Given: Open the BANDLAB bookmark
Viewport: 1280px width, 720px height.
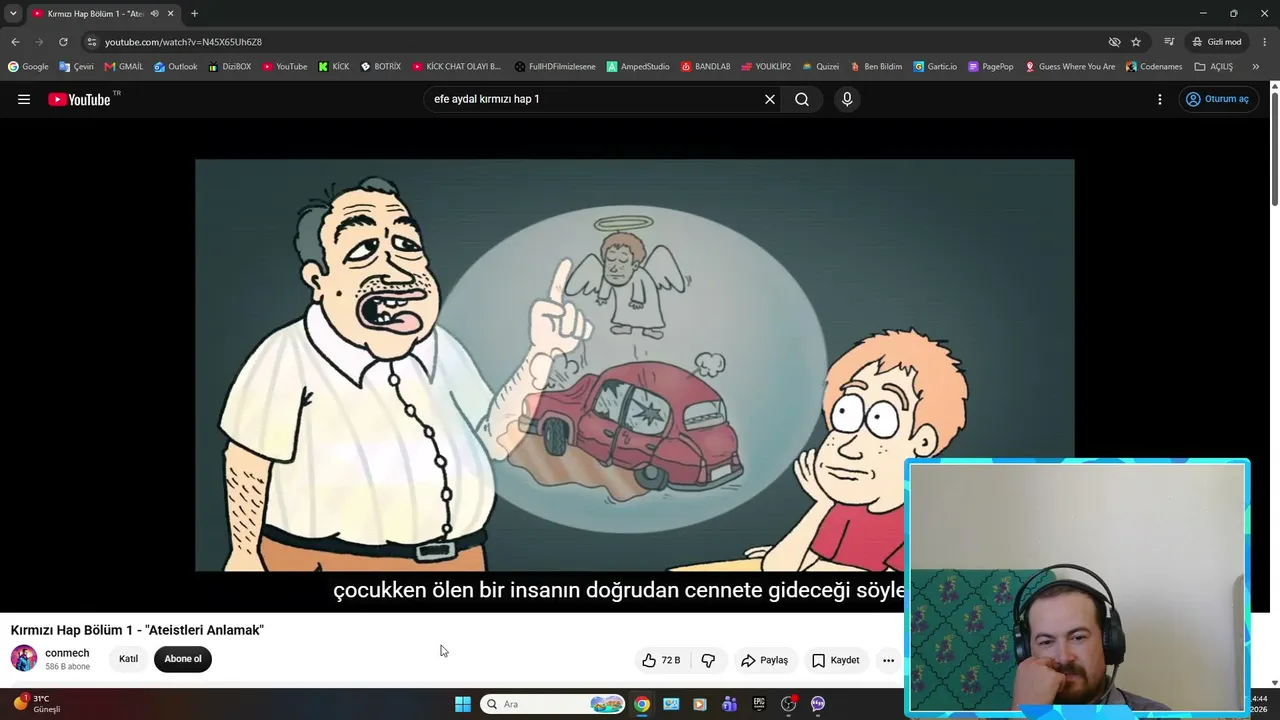Looking at the screenshot, I should [x=706, y=67].
